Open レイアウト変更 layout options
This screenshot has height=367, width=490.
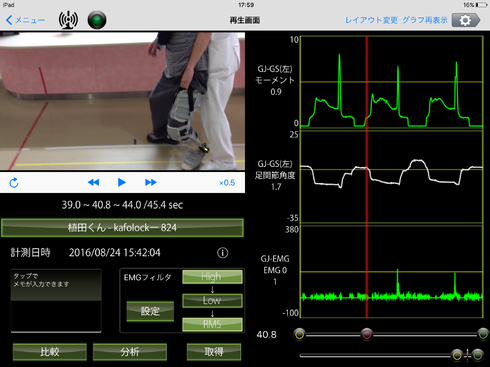click(x=371, y=20)
